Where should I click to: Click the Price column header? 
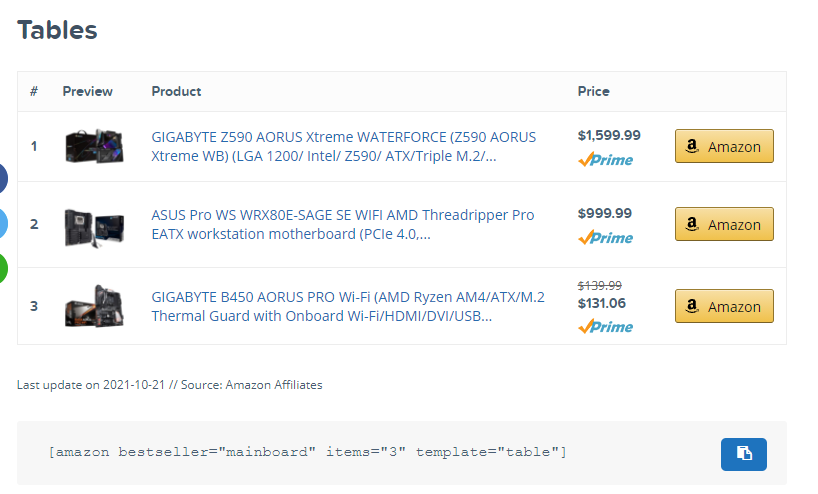pyautogui.click(x=593, y=91)
